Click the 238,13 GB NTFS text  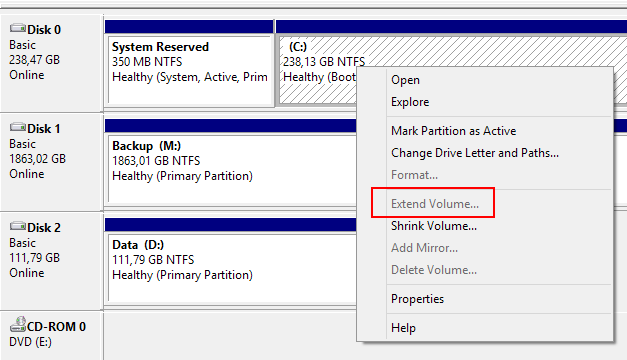324,62
